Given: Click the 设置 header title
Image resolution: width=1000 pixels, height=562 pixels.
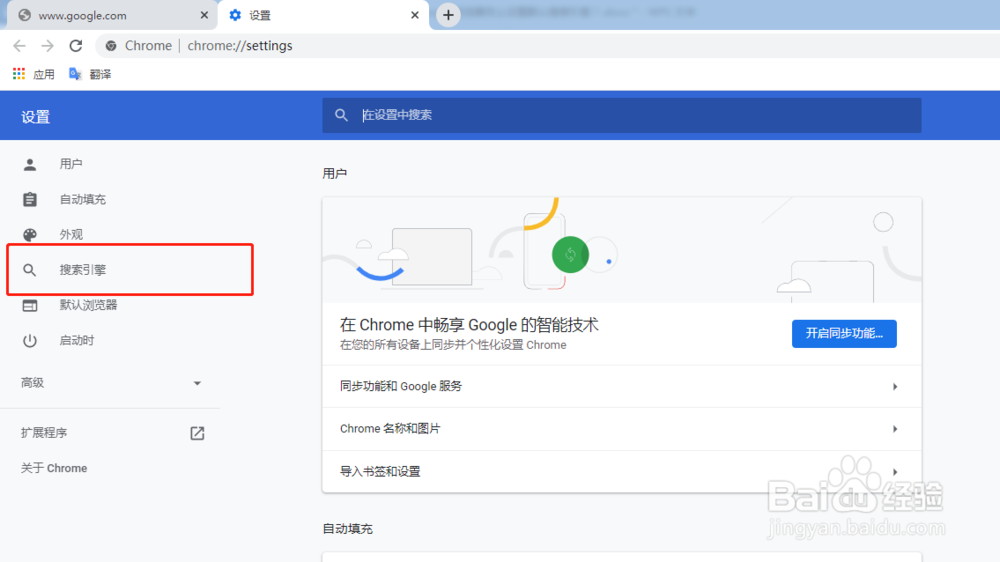Looking at the screenshot, I should coord(36,117).
